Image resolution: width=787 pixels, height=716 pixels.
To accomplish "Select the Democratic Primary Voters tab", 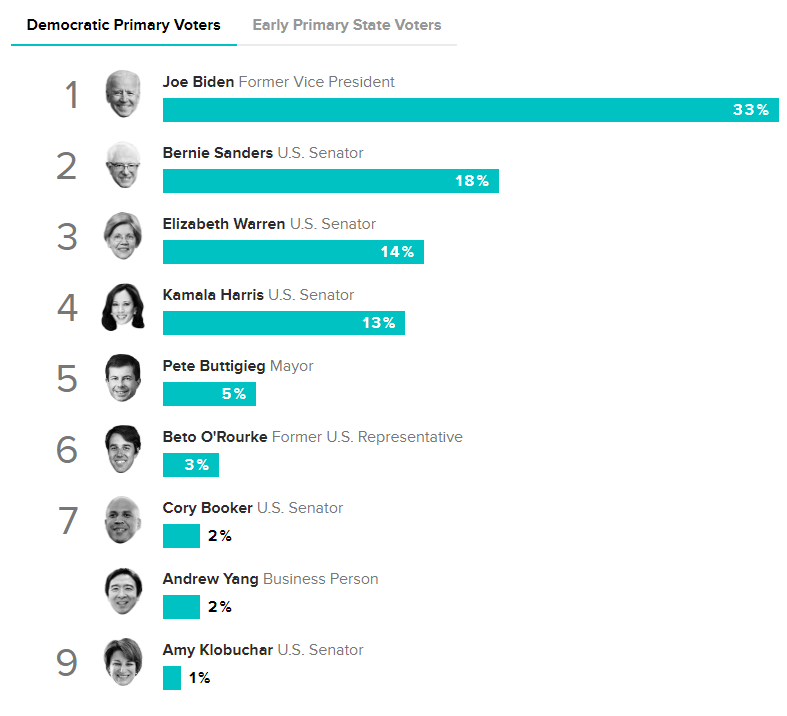I will (124, 25).
